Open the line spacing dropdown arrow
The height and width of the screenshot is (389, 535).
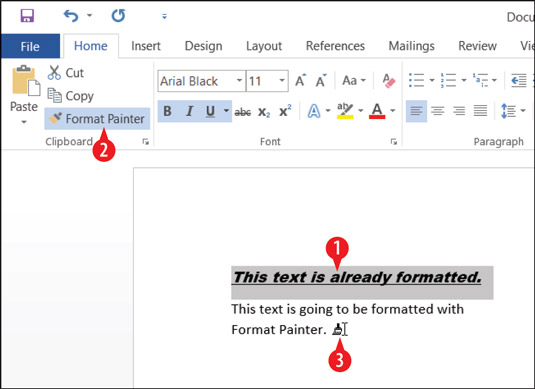523,111
